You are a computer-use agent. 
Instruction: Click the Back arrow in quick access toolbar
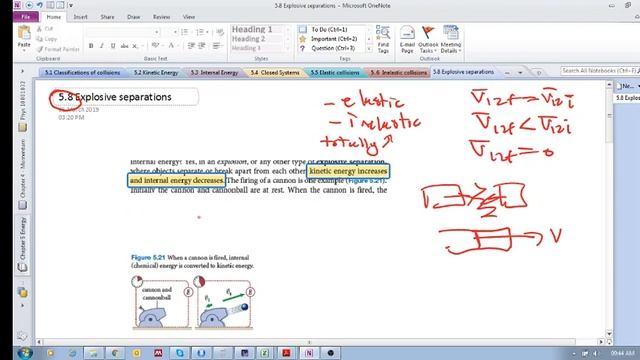tap(29, 5)
